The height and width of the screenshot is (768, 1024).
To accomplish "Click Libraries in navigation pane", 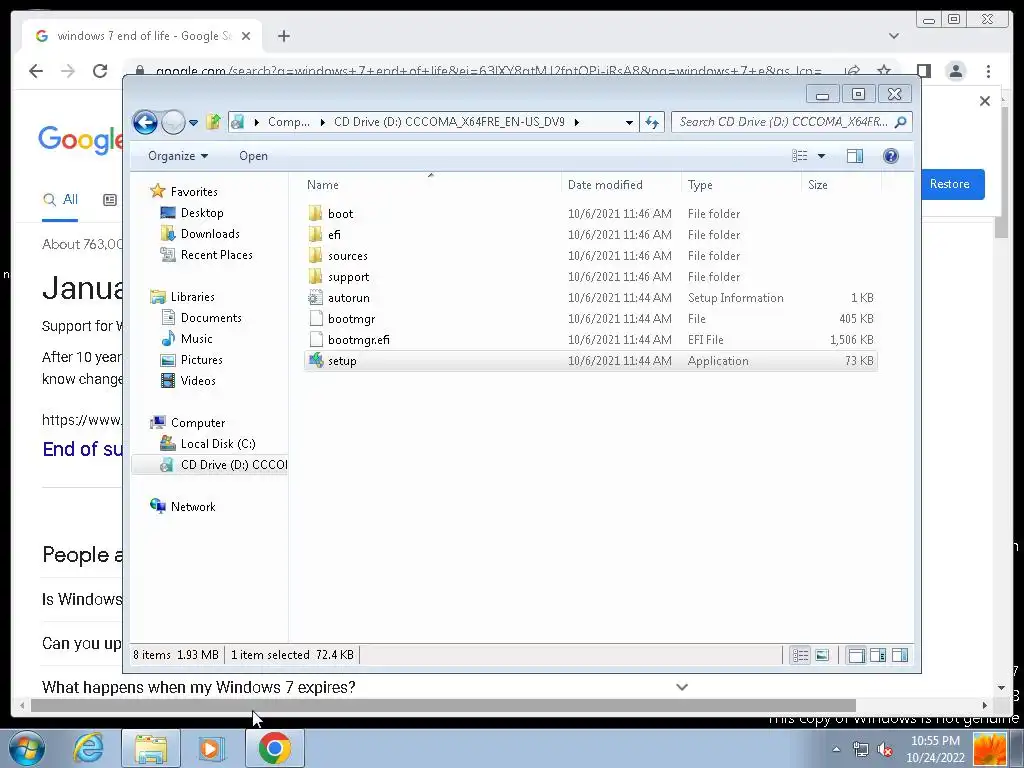I will pyautogui.click(x=192, y=296).
